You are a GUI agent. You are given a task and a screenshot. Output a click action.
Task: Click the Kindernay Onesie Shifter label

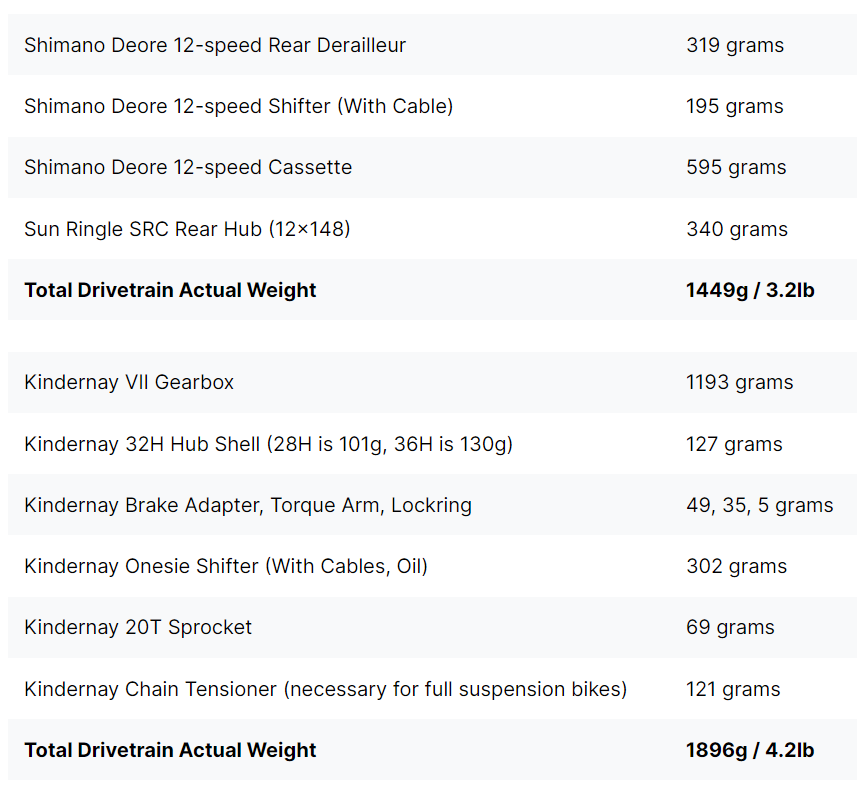226,566
